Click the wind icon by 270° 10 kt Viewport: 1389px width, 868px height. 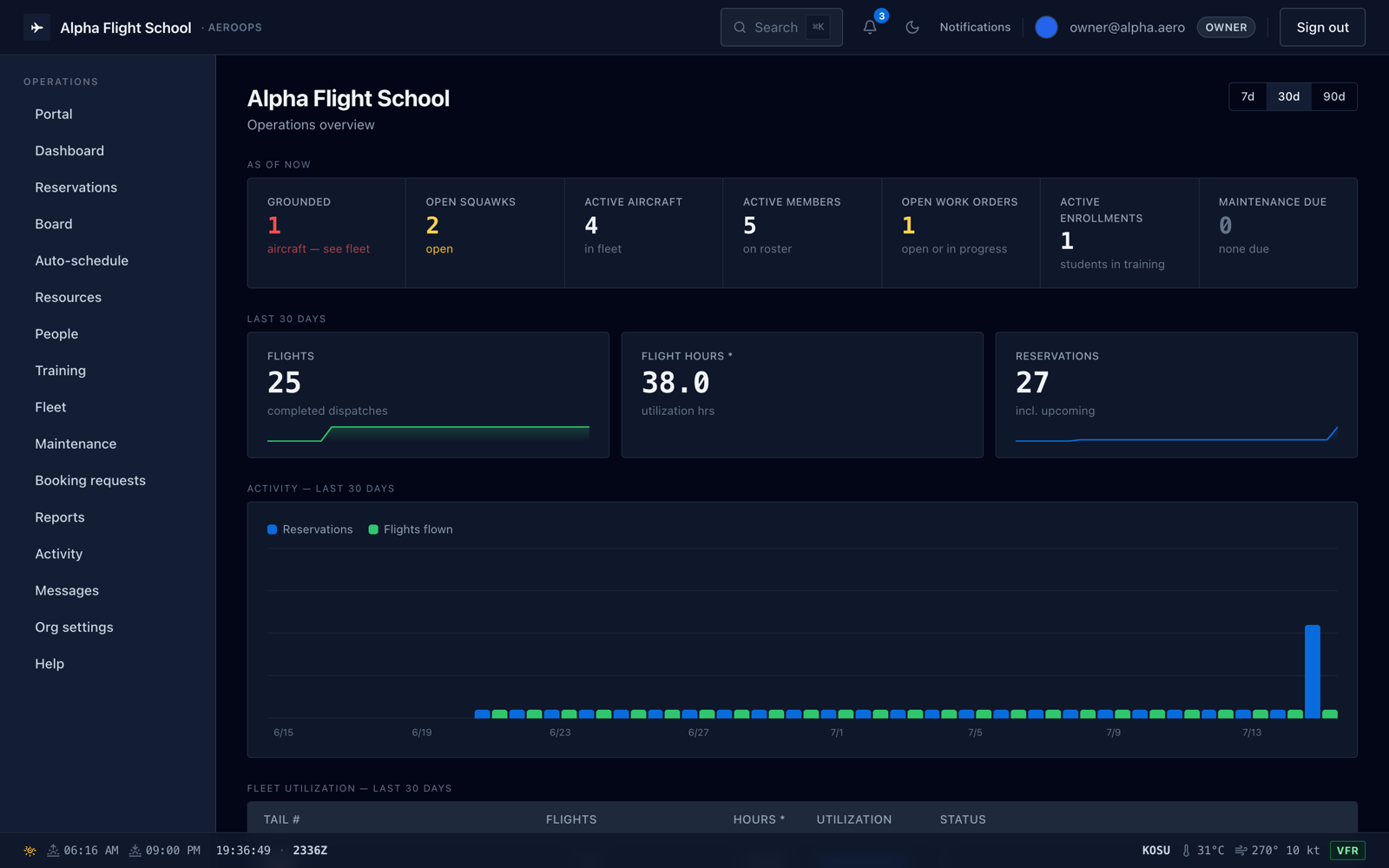tap(1241, 851)
